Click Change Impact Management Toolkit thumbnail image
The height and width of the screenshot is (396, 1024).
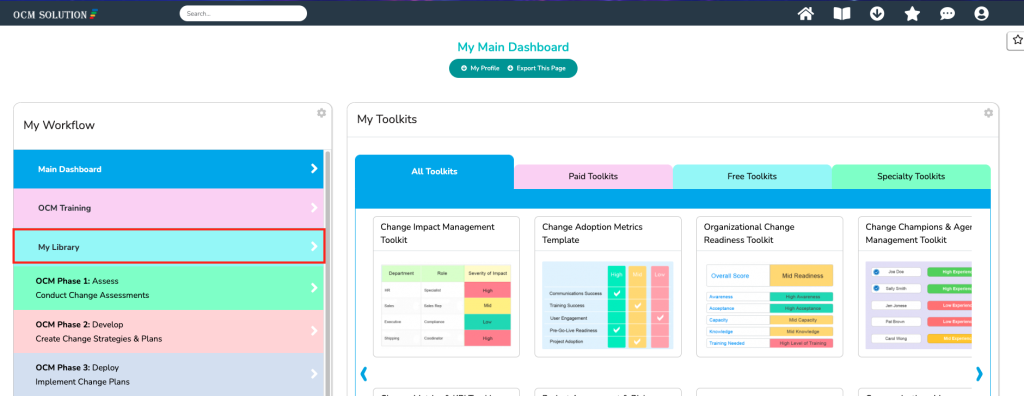tap(446, 306)
